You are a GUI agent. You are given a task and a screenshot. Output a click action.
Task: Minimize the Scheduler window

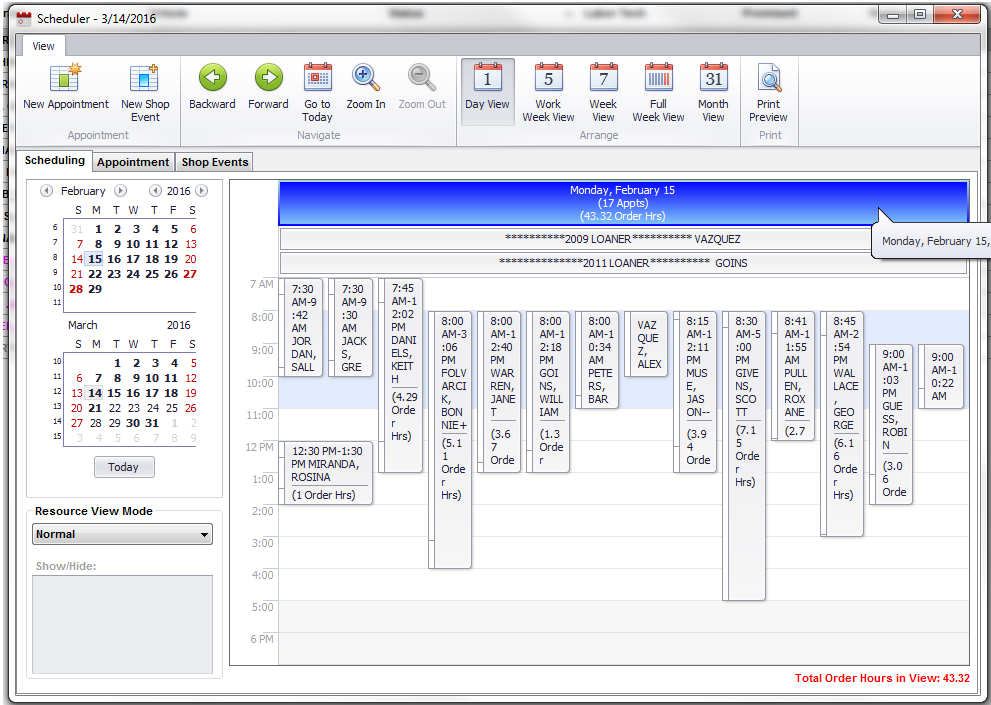click(893, 15)
